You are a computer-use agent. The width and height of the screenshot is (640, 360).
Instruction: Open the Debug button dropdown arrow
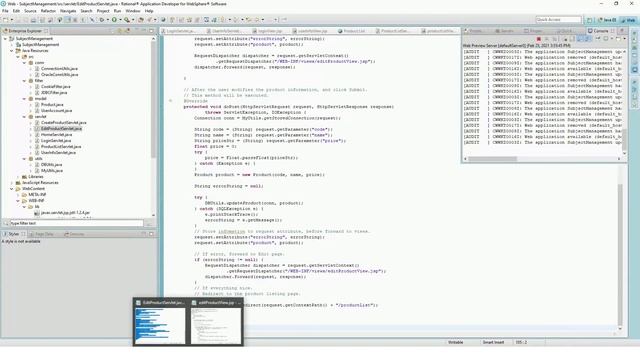click(107, 20)
